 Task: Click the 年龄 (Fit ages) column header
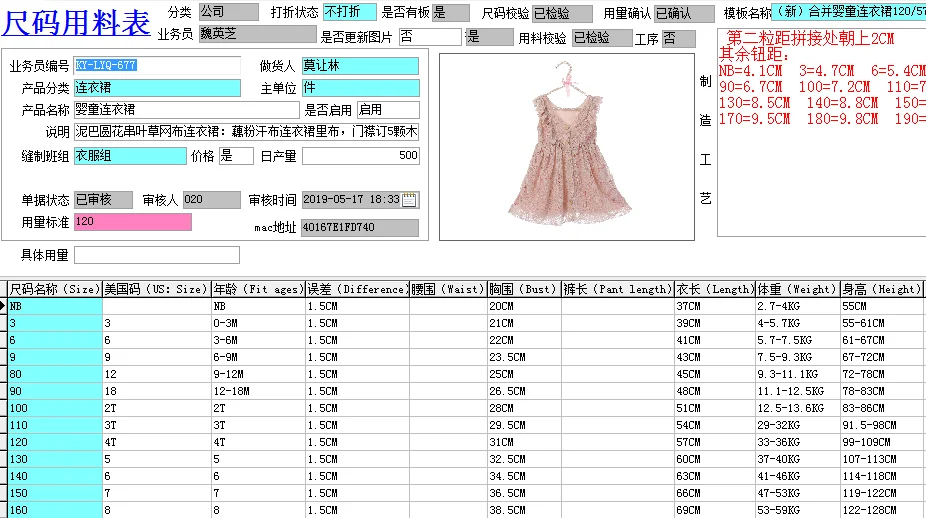(x=258, y=289)
